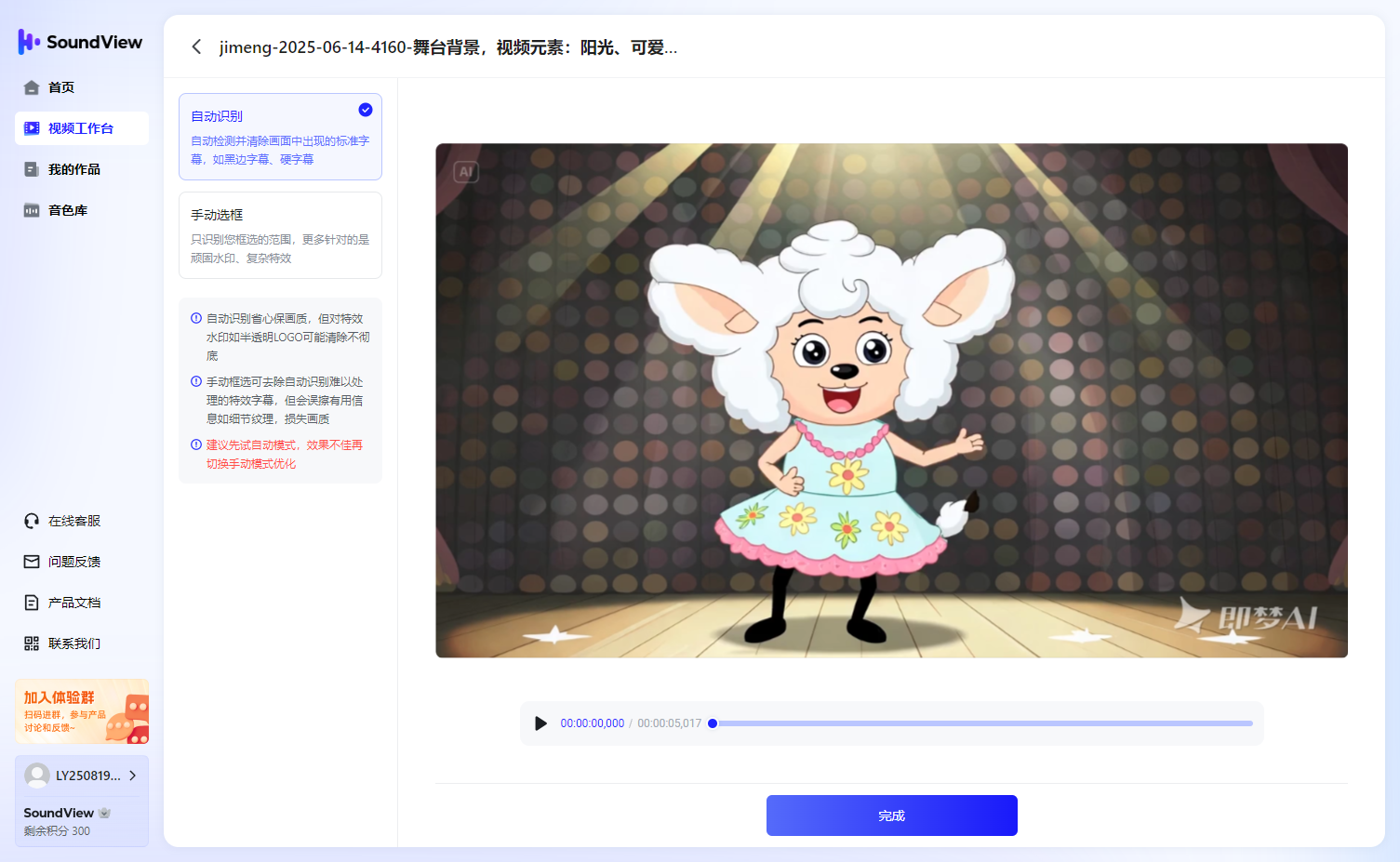Switch to 视频工作台
The height and width of the screenshot is (862, 1400).
point(82,128)
